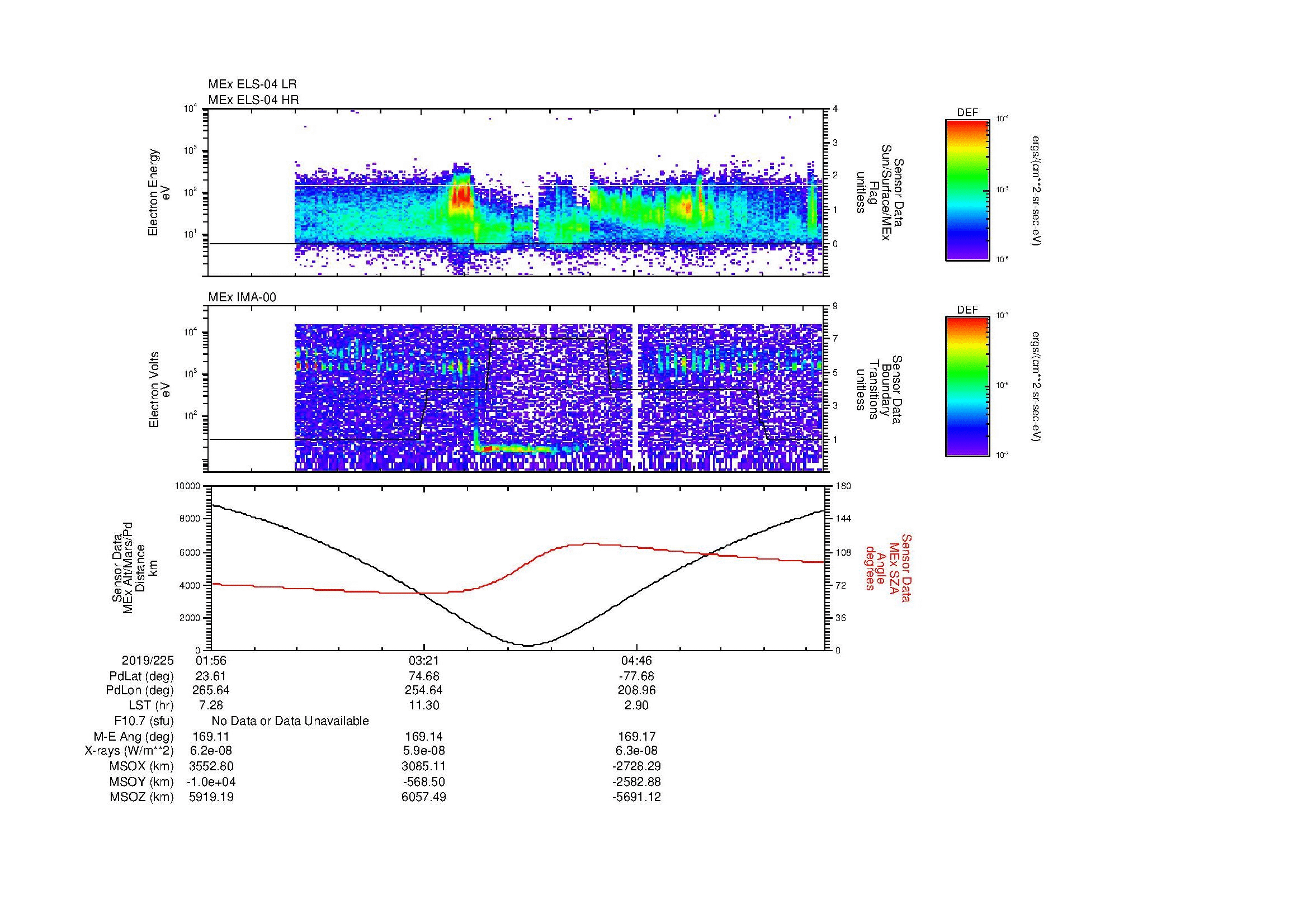Click the lower DEF color bar
Viewport: 1308px width, 924px height.
[x=967, y=387]
